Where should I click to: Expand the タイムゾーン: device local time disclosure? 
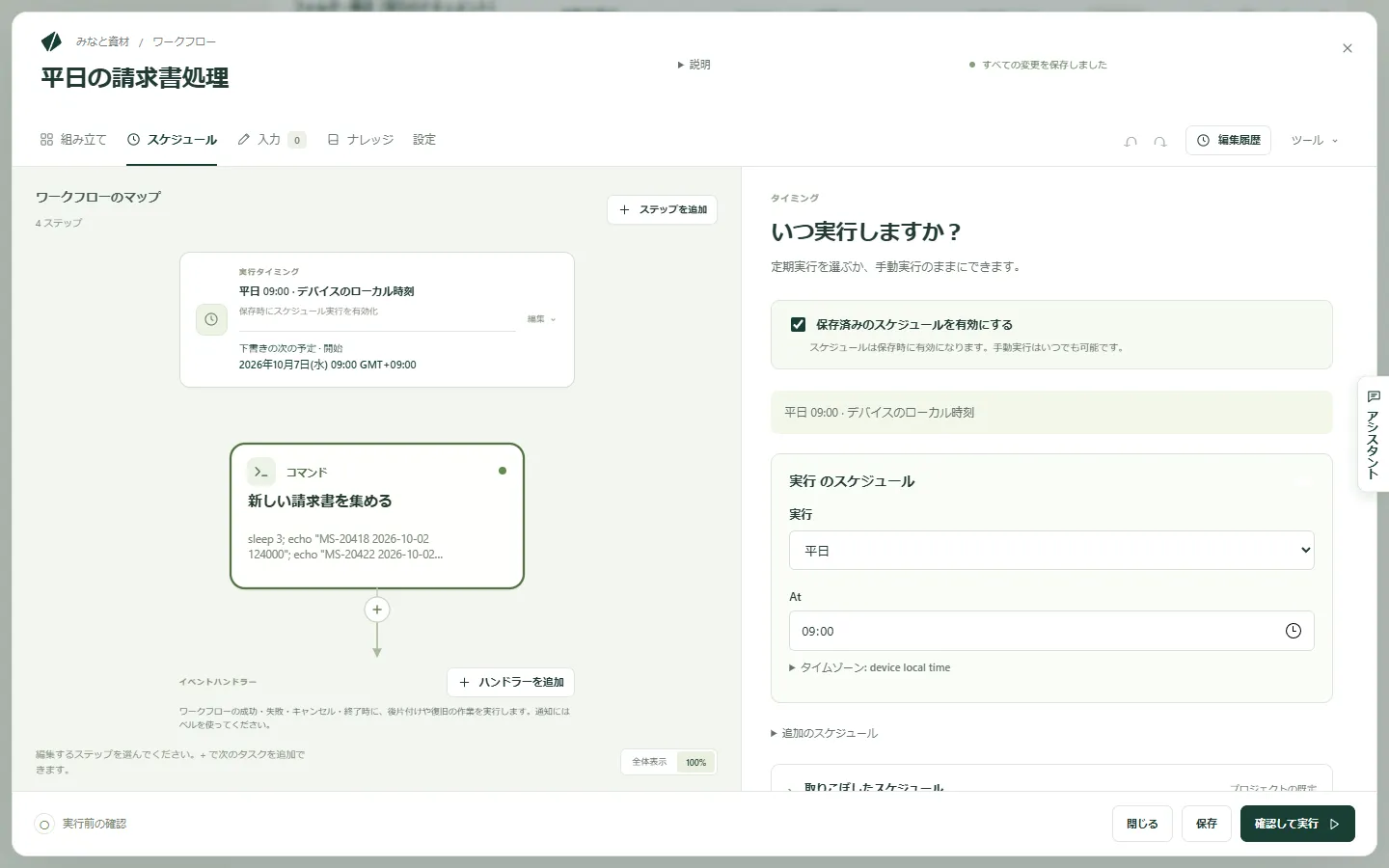click(x=870, y=667)
